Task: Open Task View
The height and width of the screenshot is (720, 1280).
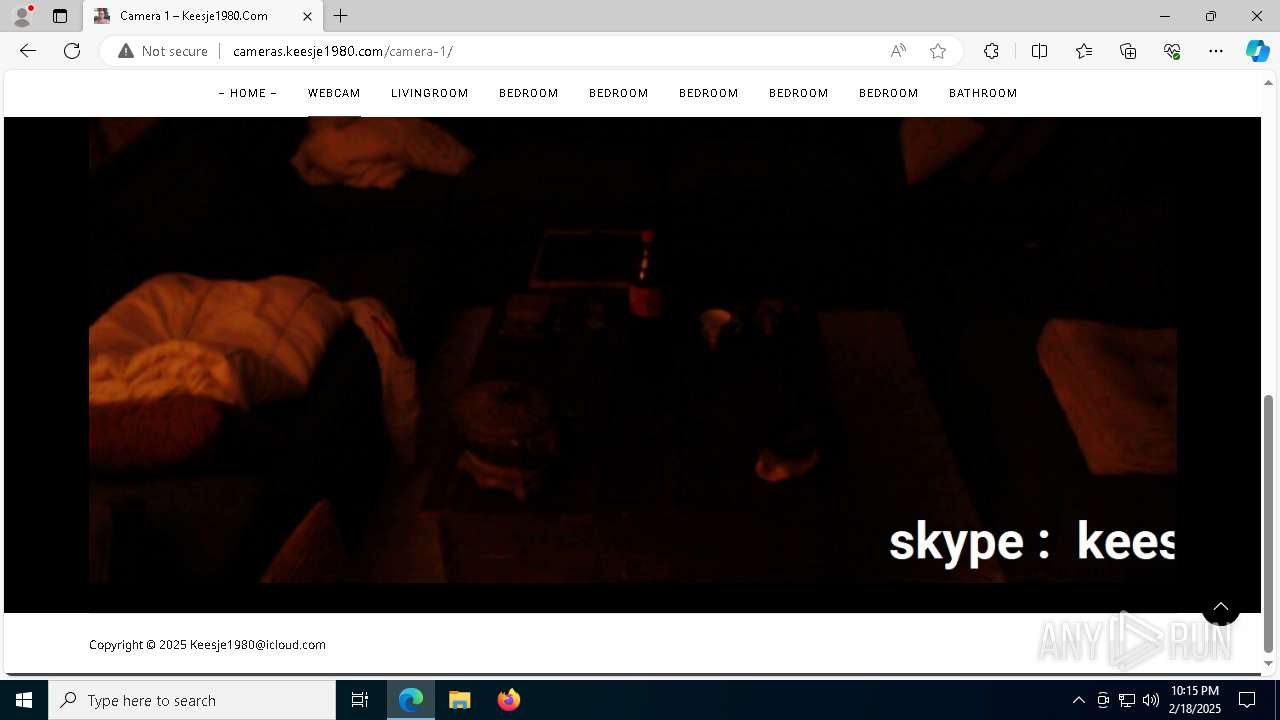Action: click(360, 700)
